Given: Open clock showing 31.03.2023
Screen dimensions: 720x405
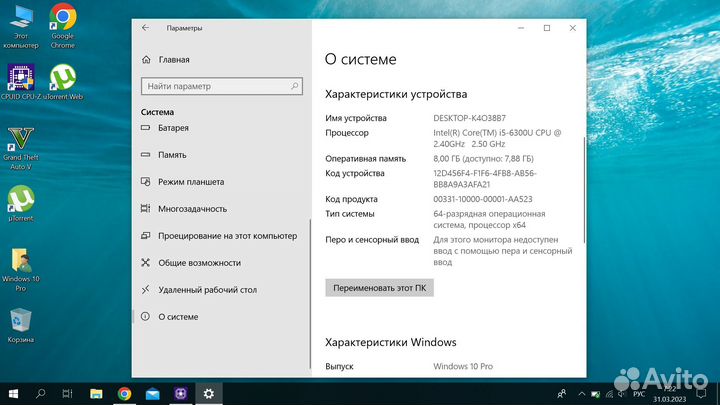Looking at the screenshot, I should click(669, 394).
